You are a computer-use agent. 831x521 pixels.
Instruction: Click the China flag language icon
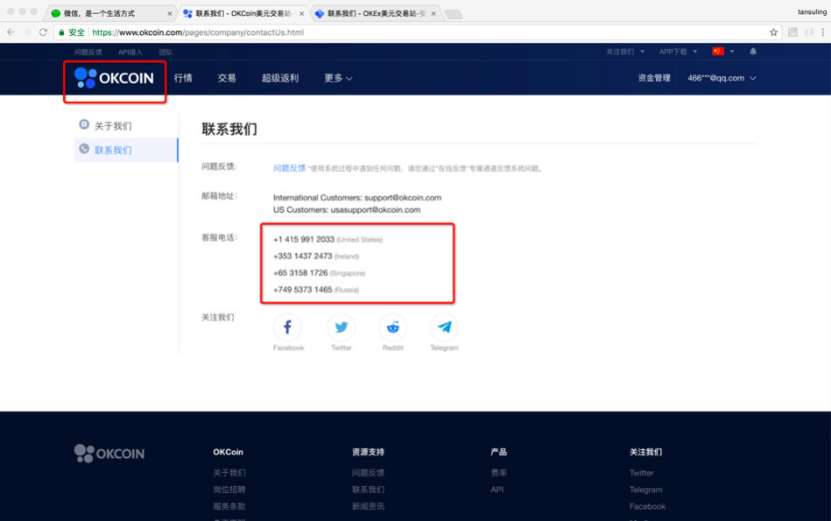(718, 51)
